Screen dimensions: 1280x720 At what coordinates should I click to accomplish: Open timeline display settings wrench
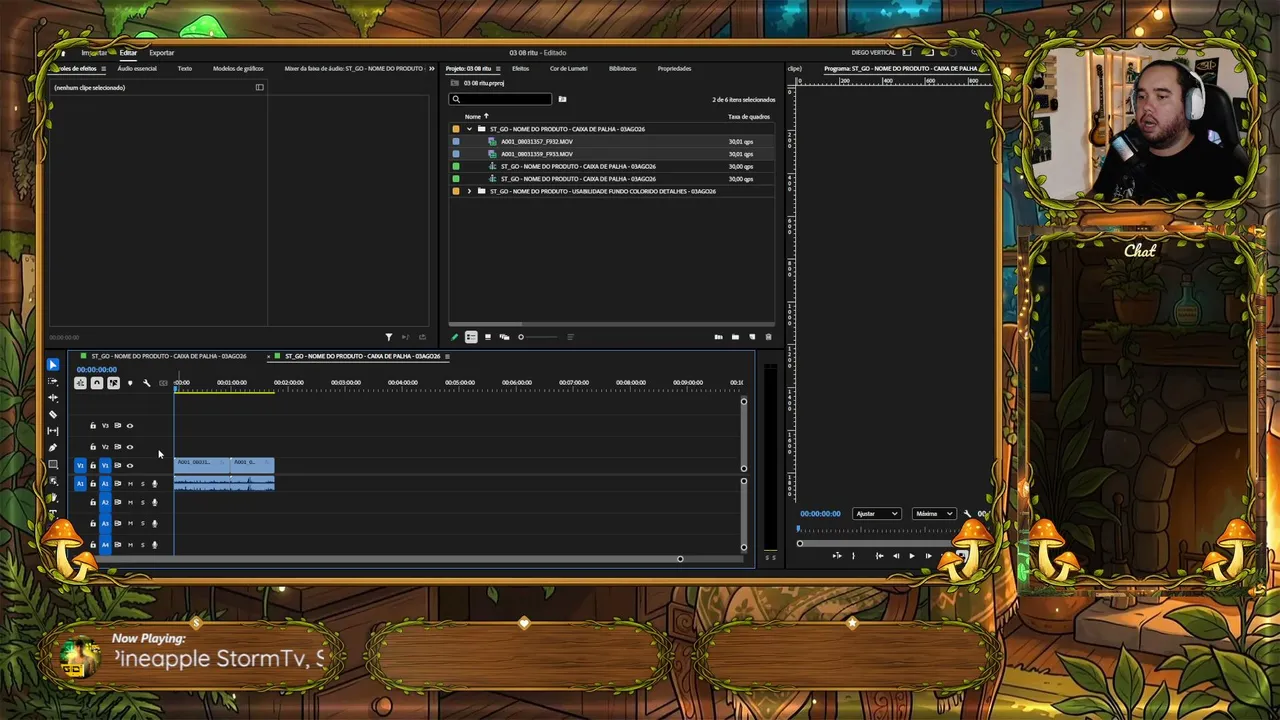tap(146, 383)
